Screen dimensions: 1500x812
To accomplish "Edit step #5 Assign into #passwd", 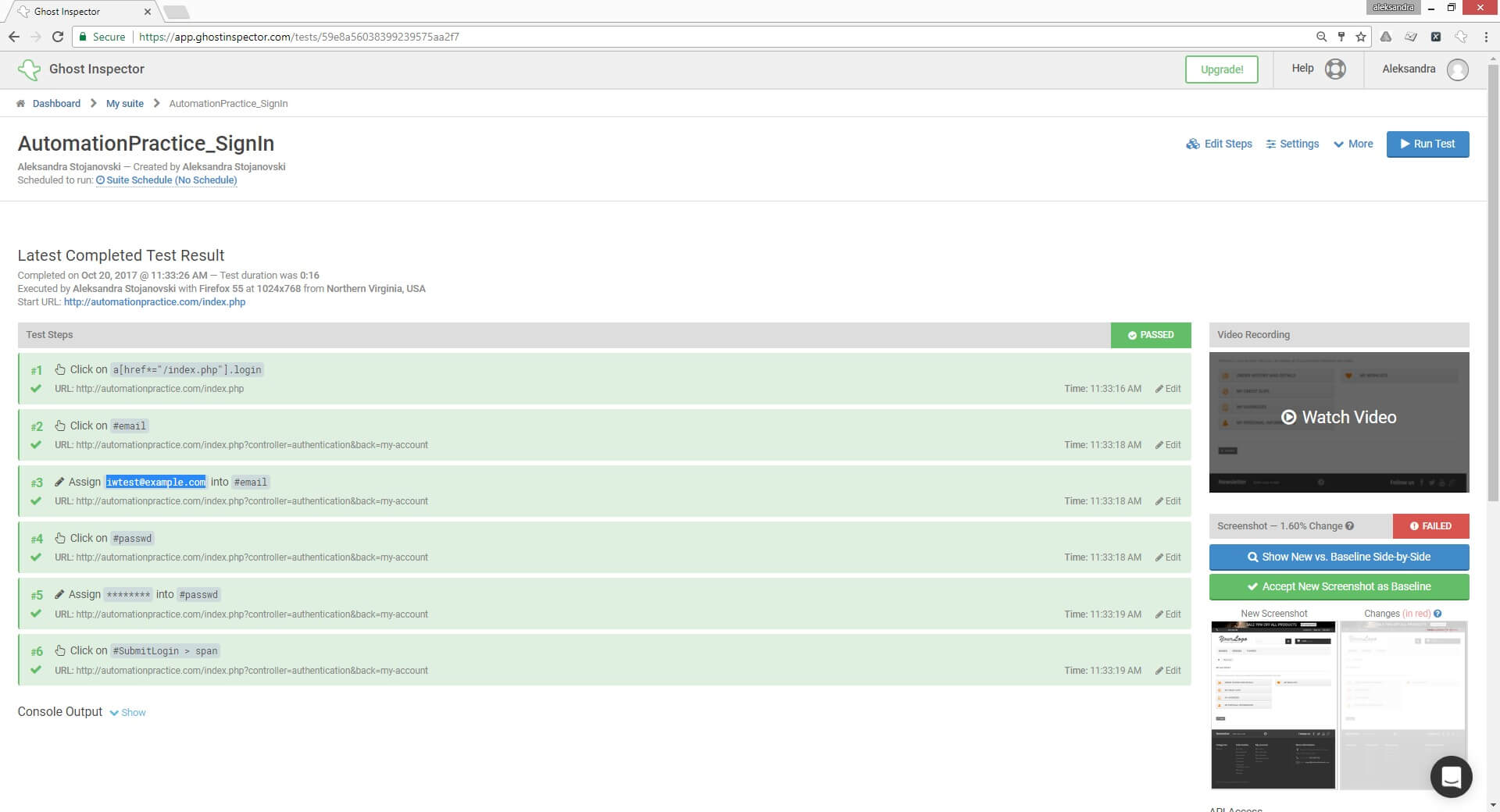I will (x=1168, y=614).
